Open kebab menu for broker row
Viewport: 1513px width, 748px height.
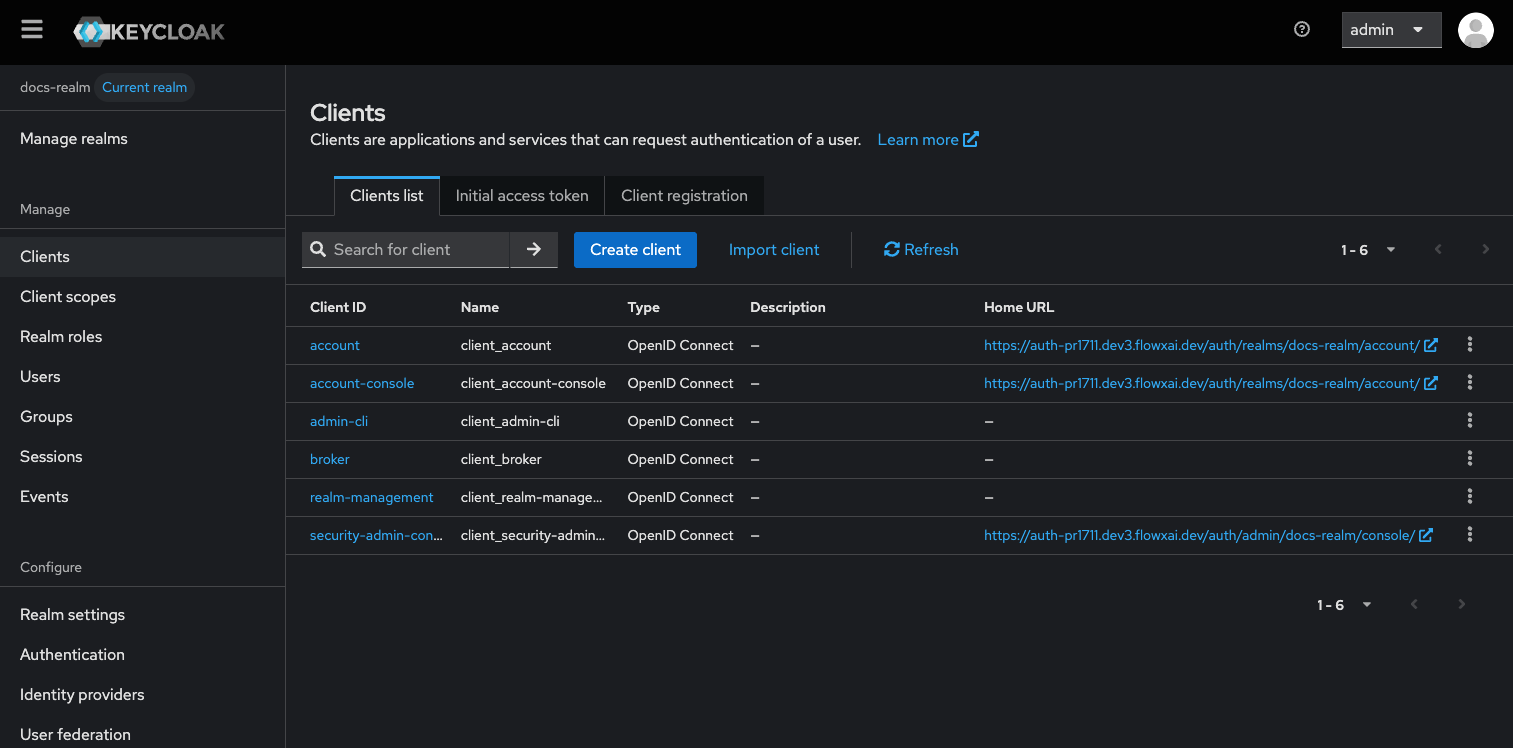click(1469, 459)
